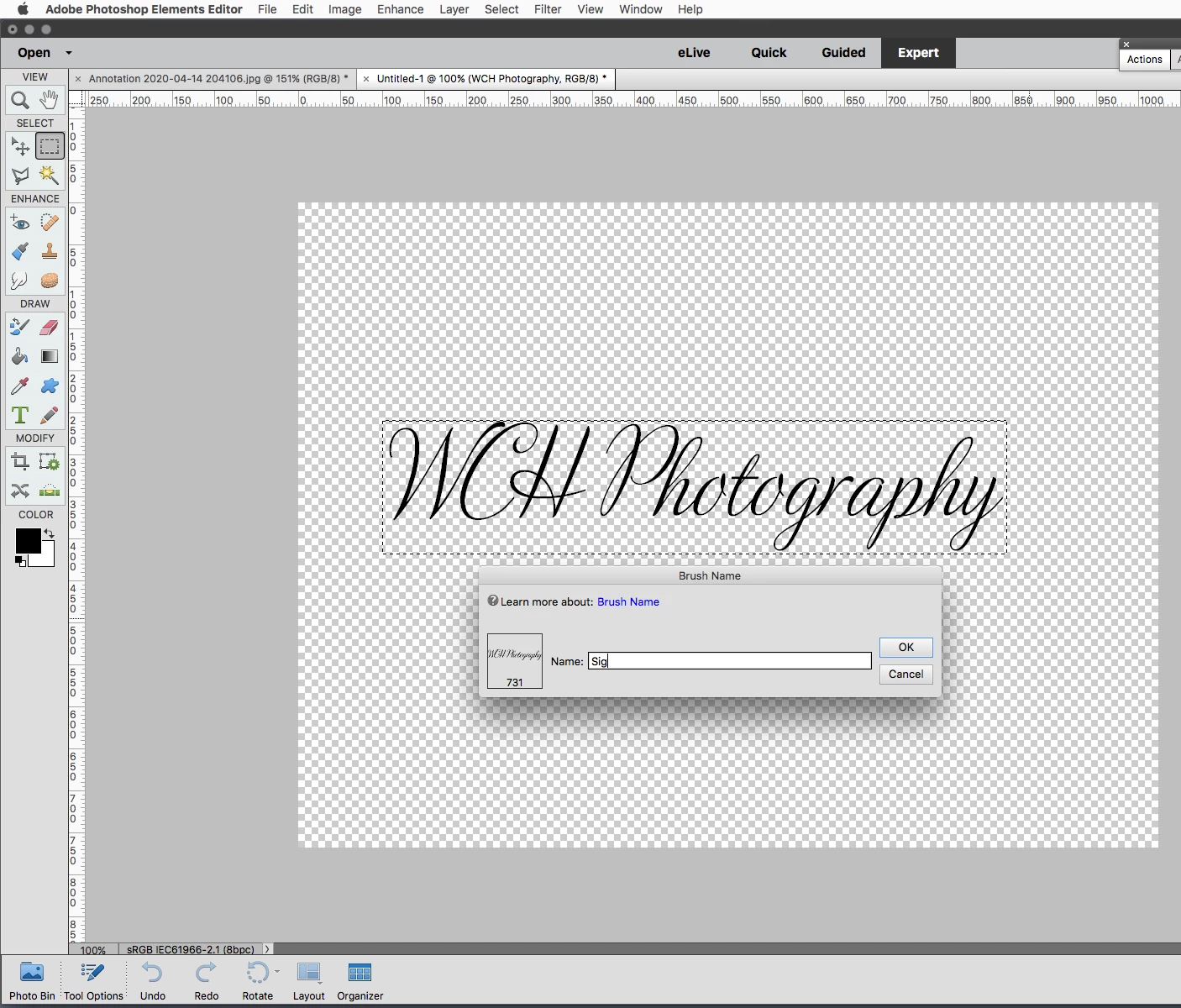Confirm brush name with OK
This screenshot has height=1008, width=1181.
point(905,647)
